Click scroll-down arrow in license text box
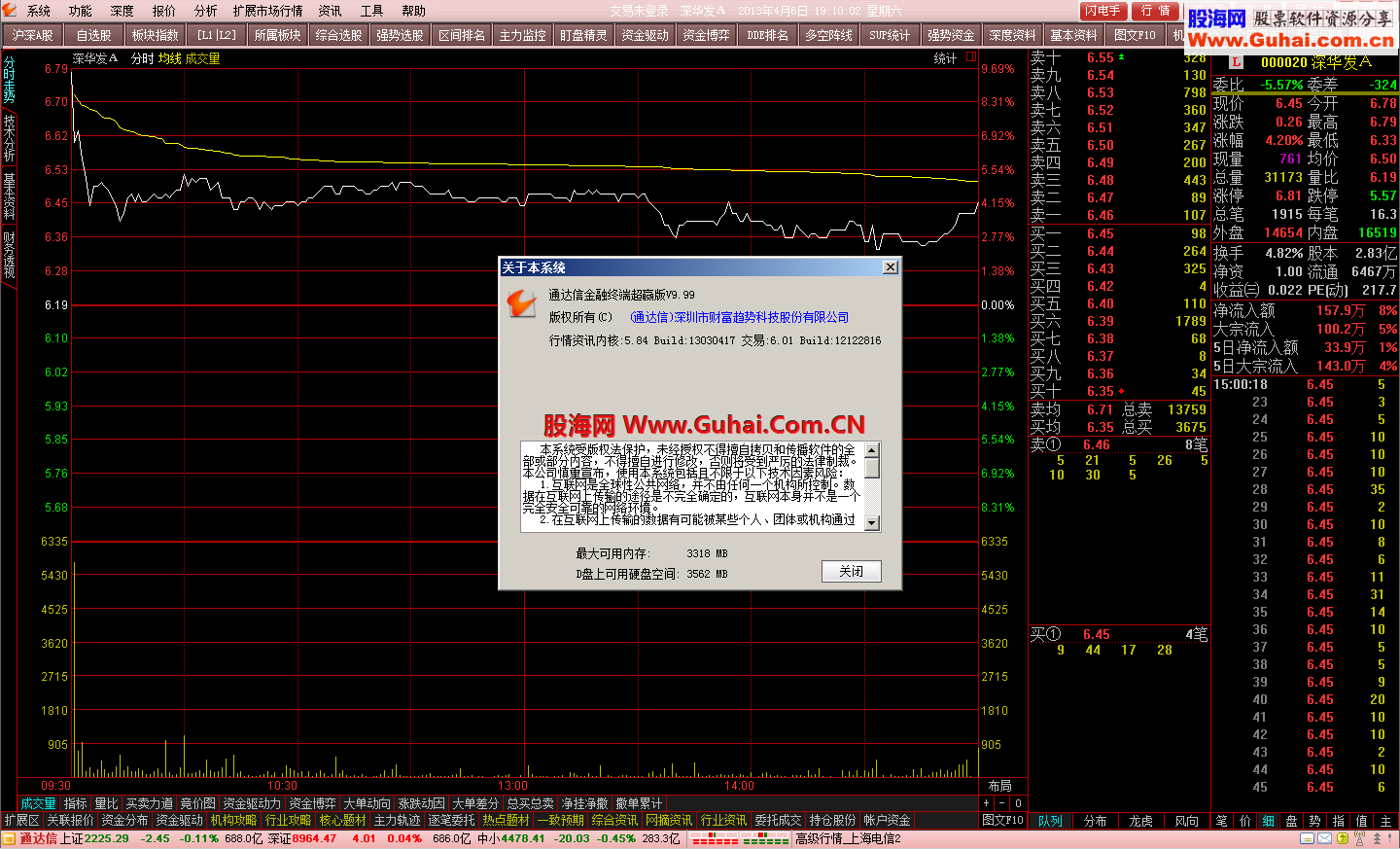The image size is (1400, 850). pos(872,523)
